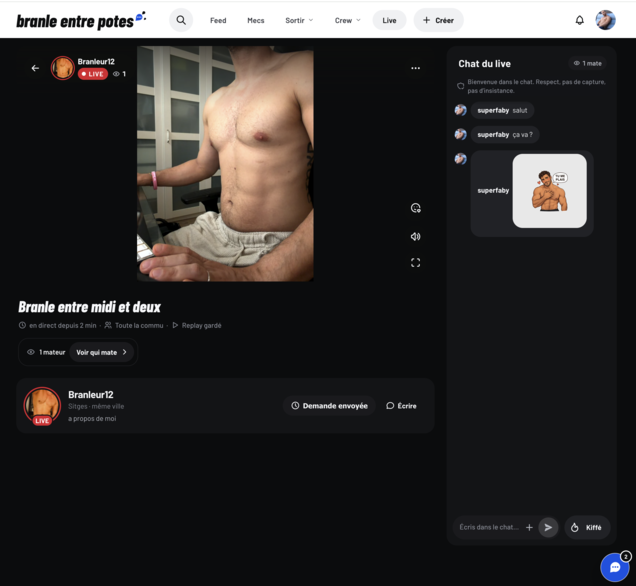This screenshot has width=636, height=586.
Task: Go to the Mecs tab
Action: pyautogui.click(x=256, y=20)
